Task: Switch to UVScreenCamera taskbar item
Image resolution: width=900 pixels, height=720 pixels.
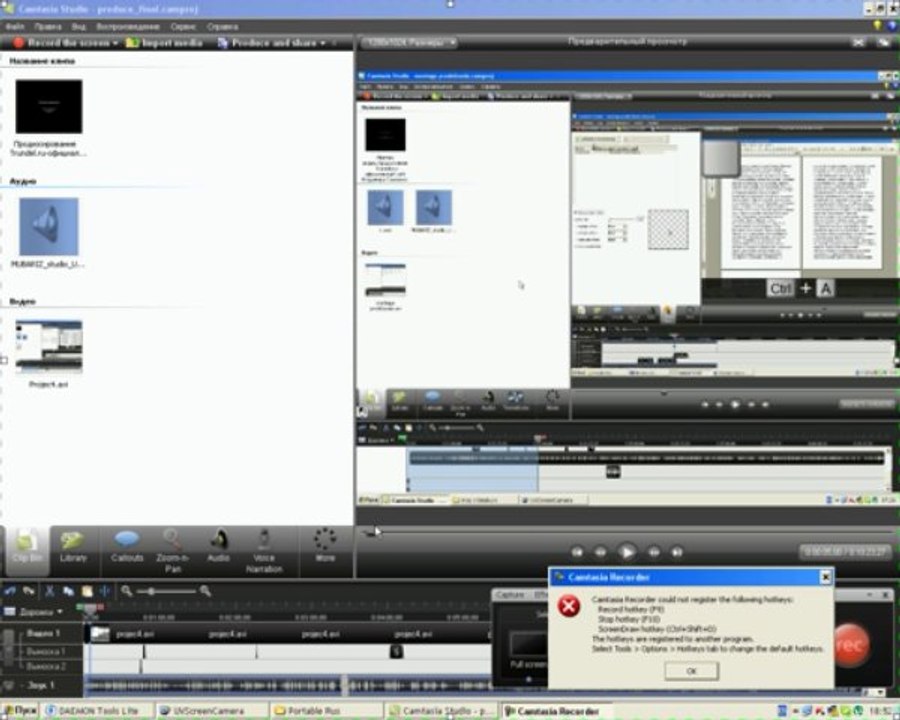Action: tap(212, 711)
